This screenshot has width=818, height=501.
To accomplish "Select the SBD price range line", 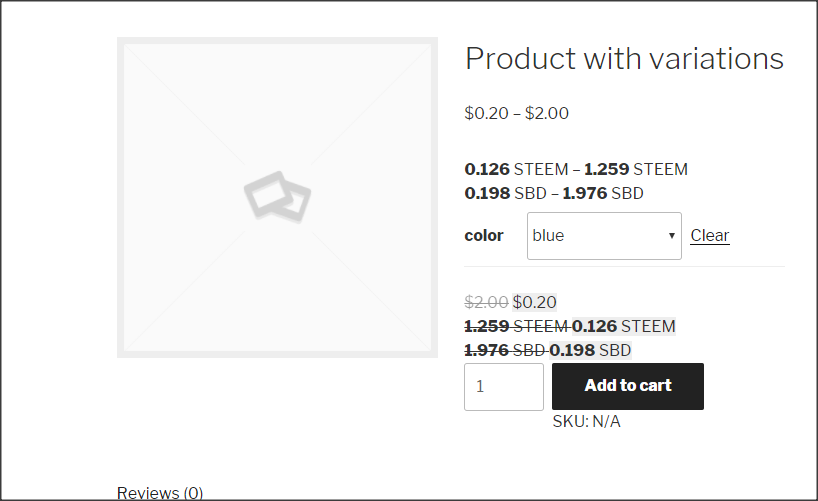I will pyautogui.click(x=554, y=193).
